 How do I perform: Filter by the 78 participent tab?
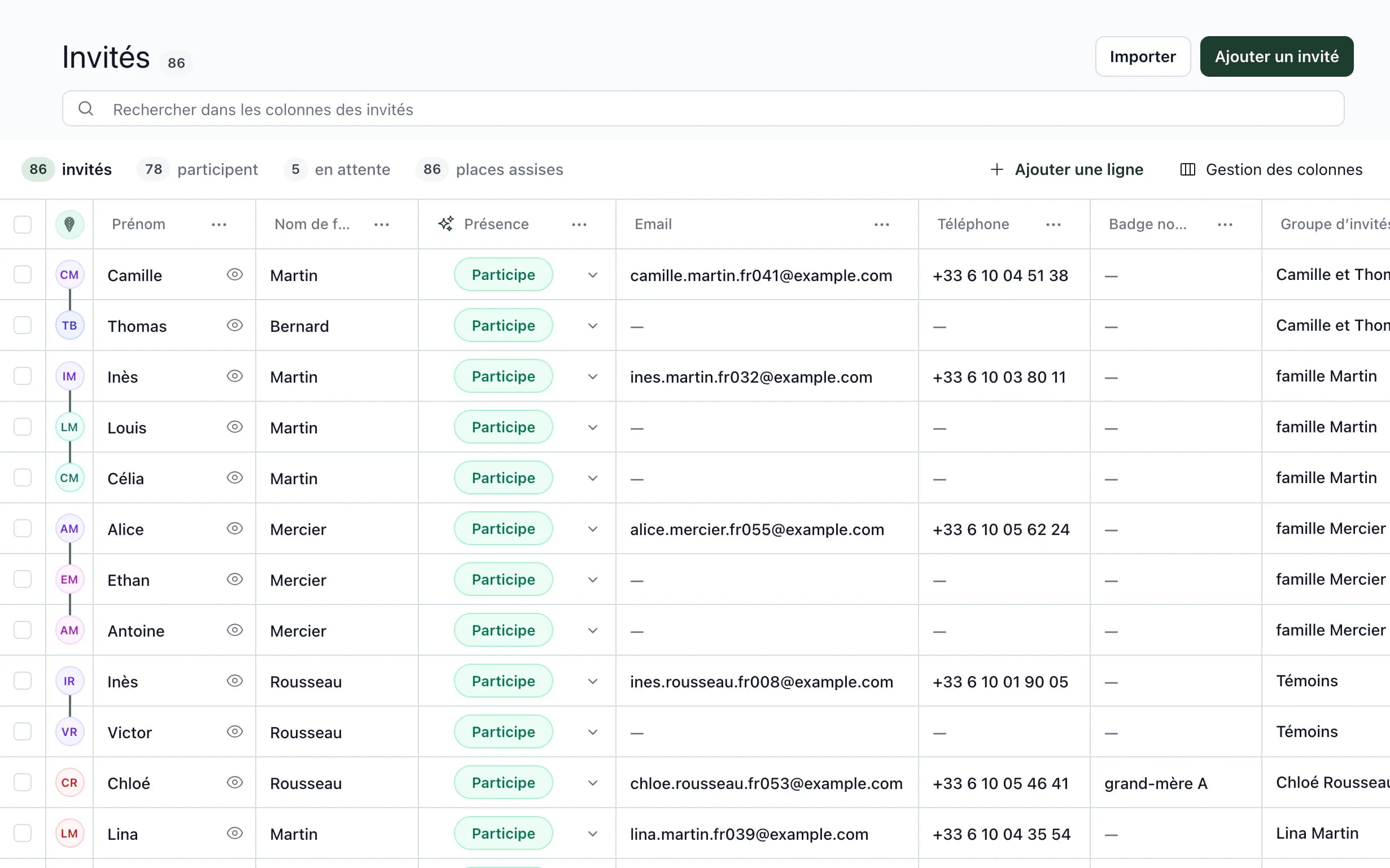coord(198,169)
